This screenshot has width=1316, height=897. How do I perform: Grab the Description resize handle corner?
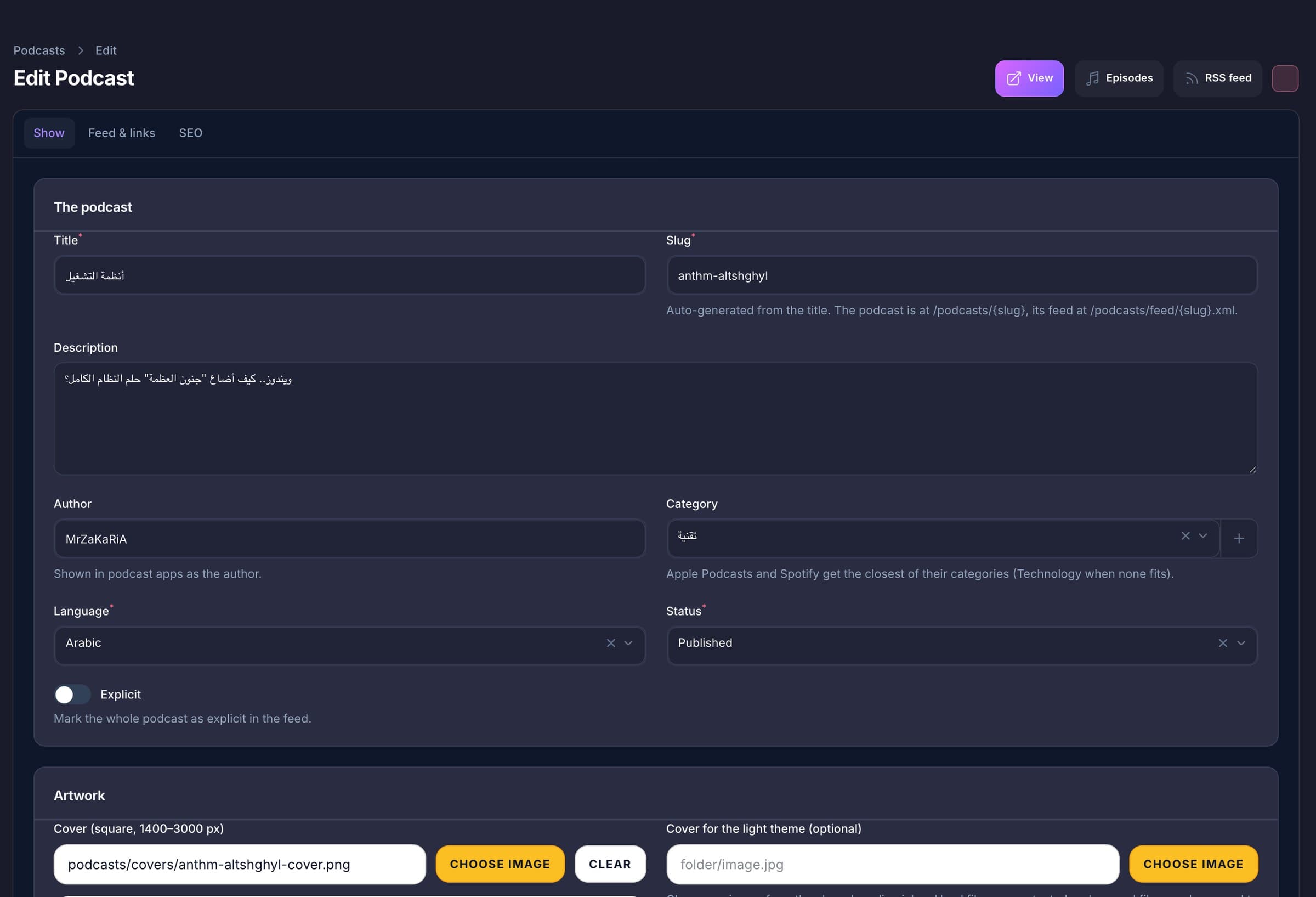pyautogui.click(x=1252, y=469)
